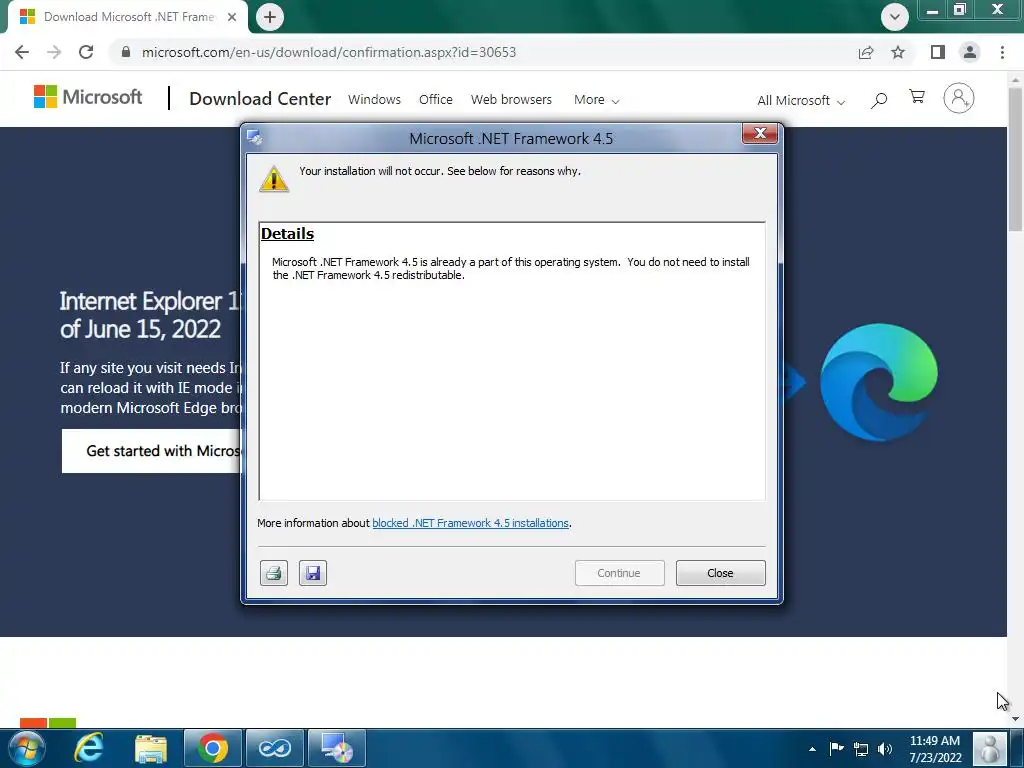Click Get started with Microsoft Edge button
The width and height of the screenshot is (1024, 768).
152,451
